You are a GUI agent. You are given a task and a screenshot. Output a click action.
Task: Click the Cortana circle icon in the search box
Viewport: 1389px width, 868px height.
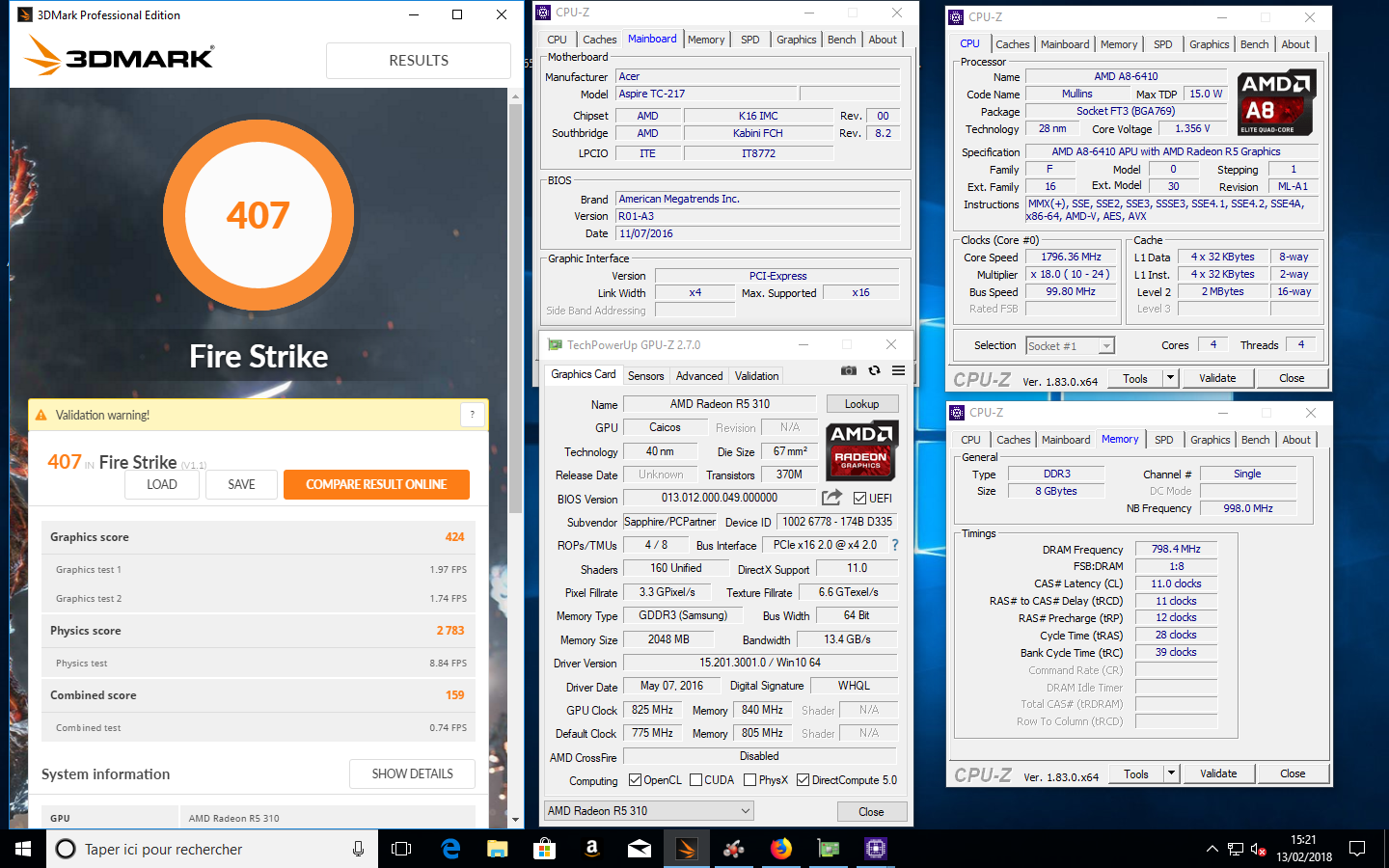66,849
